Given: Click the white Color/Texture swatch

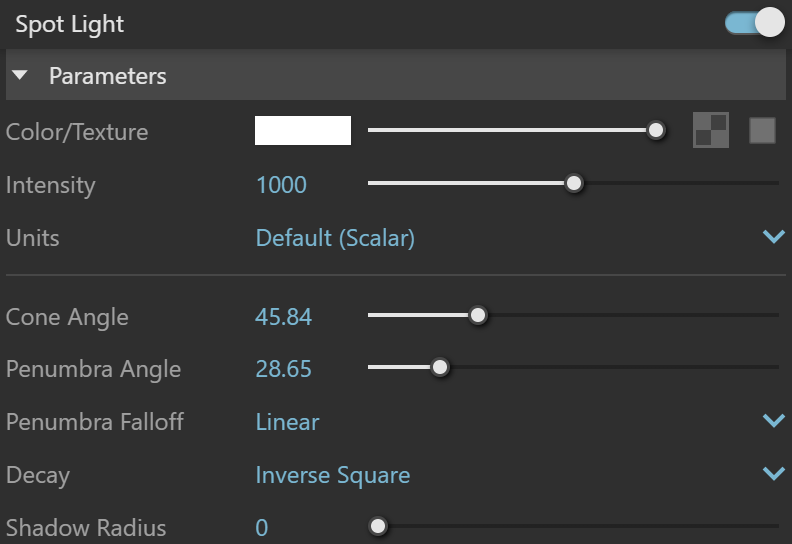Looking at the screenshot, I should pos(303,130).
